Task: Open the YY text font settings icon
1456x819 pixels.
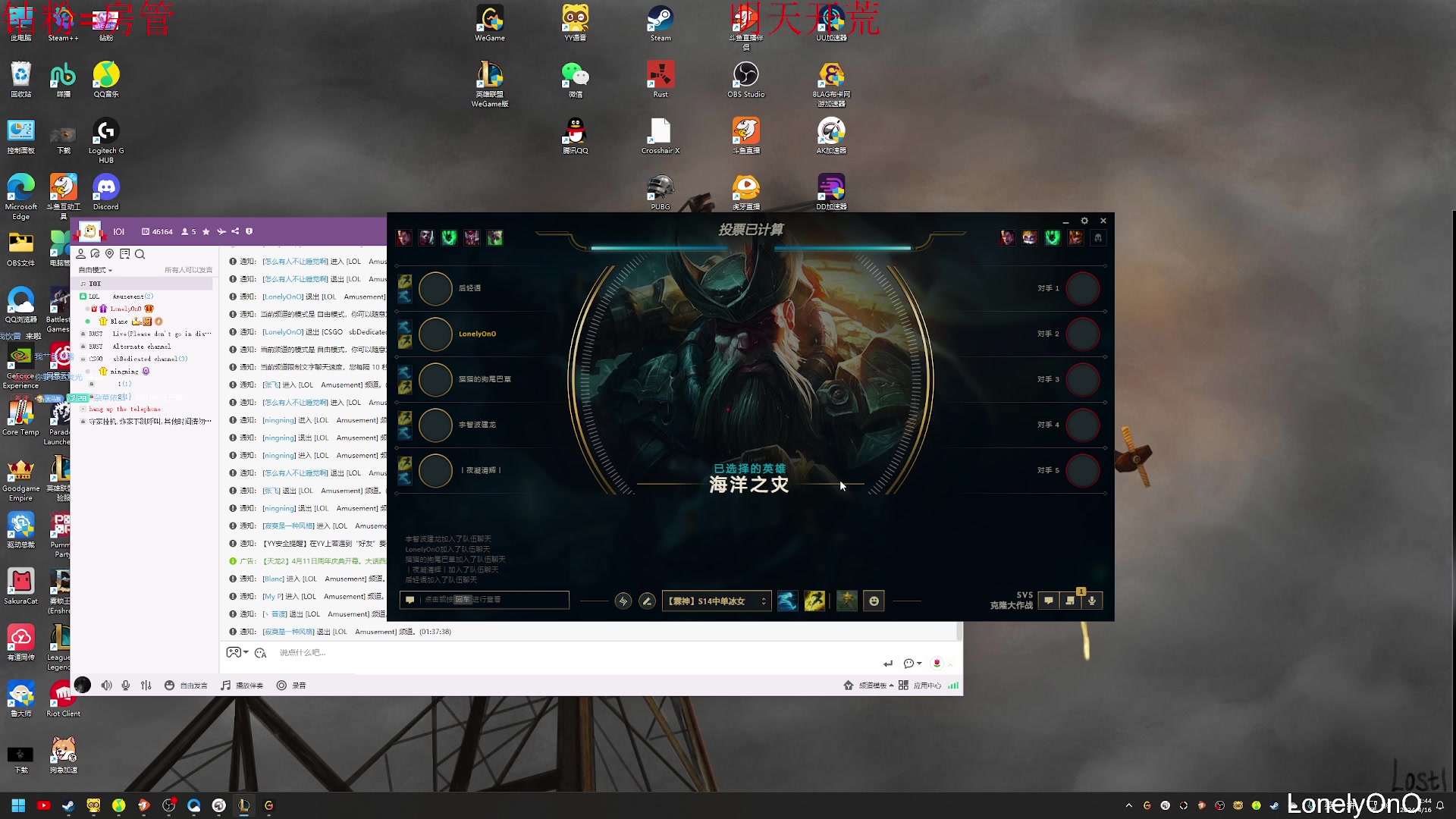Action: pyautogui.click(x=261, y=653)
